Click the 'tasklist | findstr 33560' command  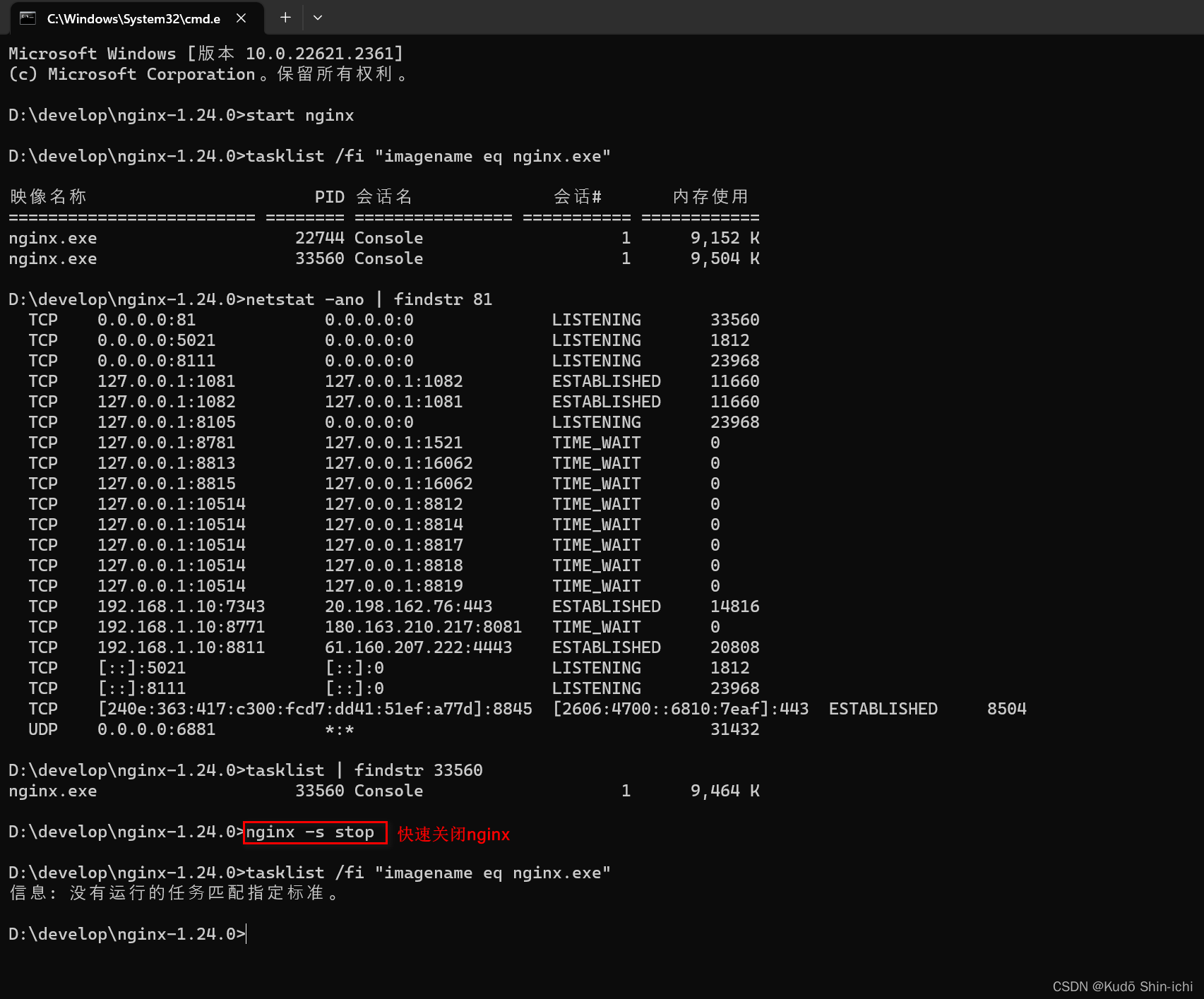point(364,770)
